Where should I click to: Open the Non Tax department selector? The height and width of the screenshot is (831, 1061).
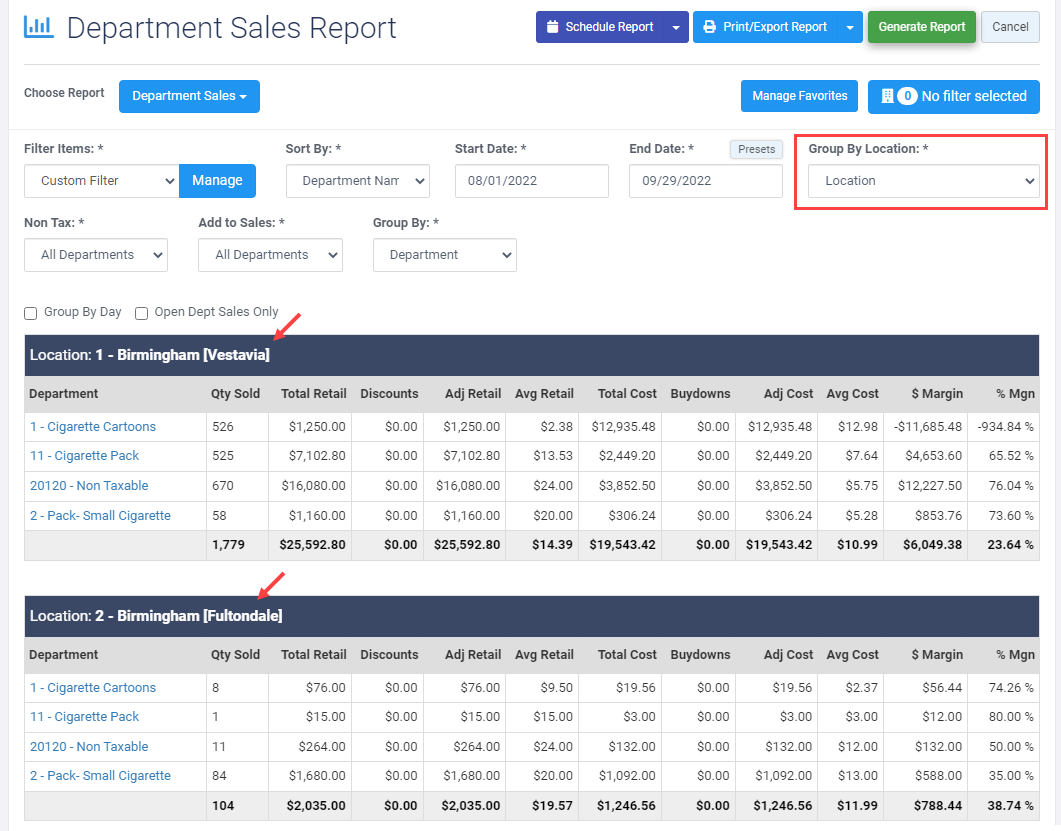(95, 254)
